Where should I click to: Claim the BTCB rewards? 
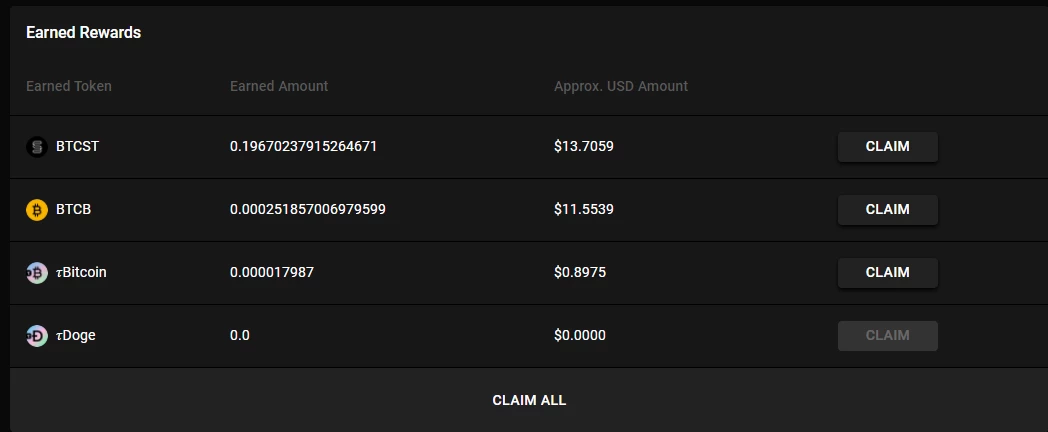pyautogui.click(x=888, y=209)
